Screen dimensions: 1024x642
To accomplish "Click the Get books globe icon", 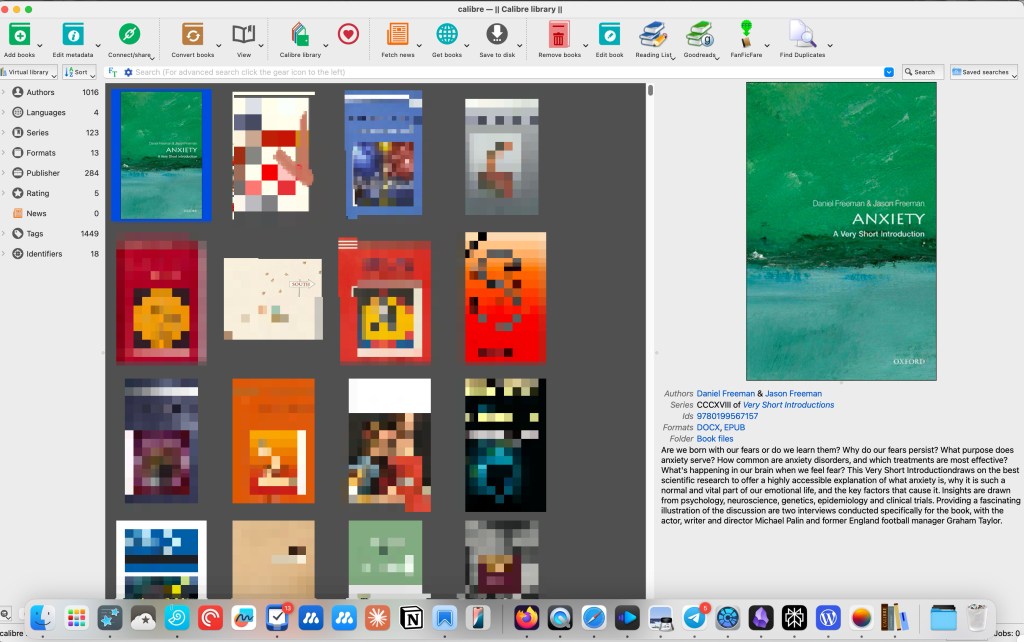I will (447, 35).
